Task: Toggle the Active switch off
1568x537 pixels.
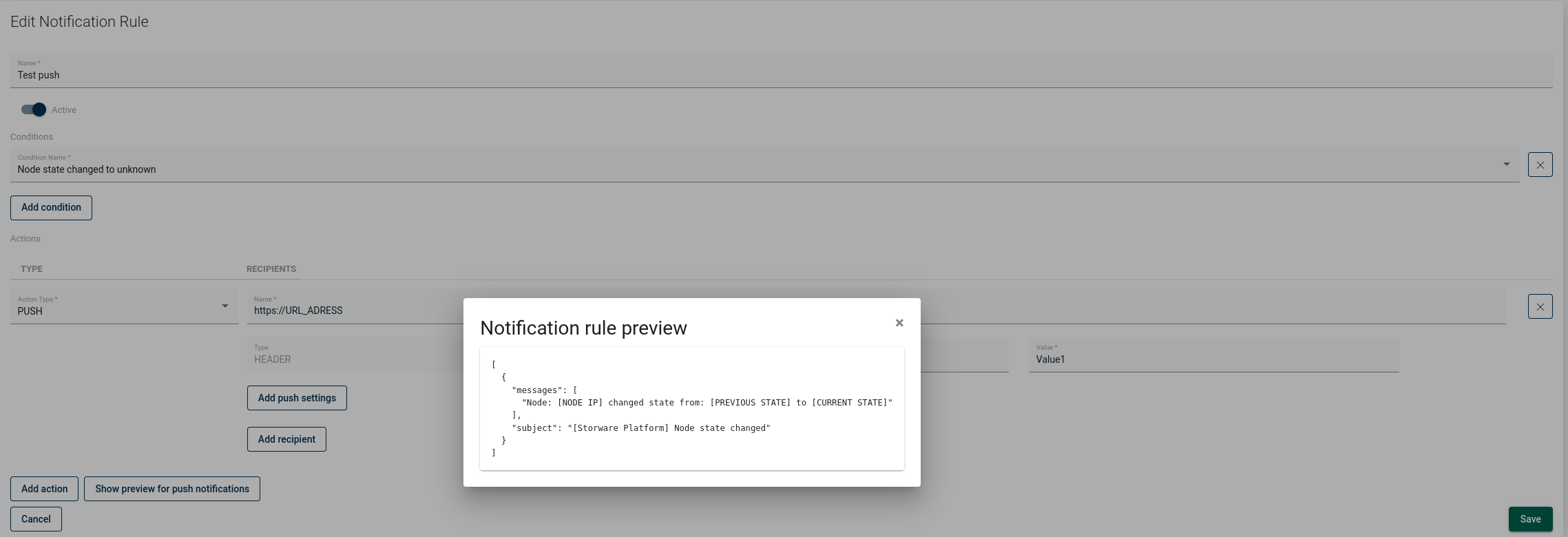Action: pos(34,109)
